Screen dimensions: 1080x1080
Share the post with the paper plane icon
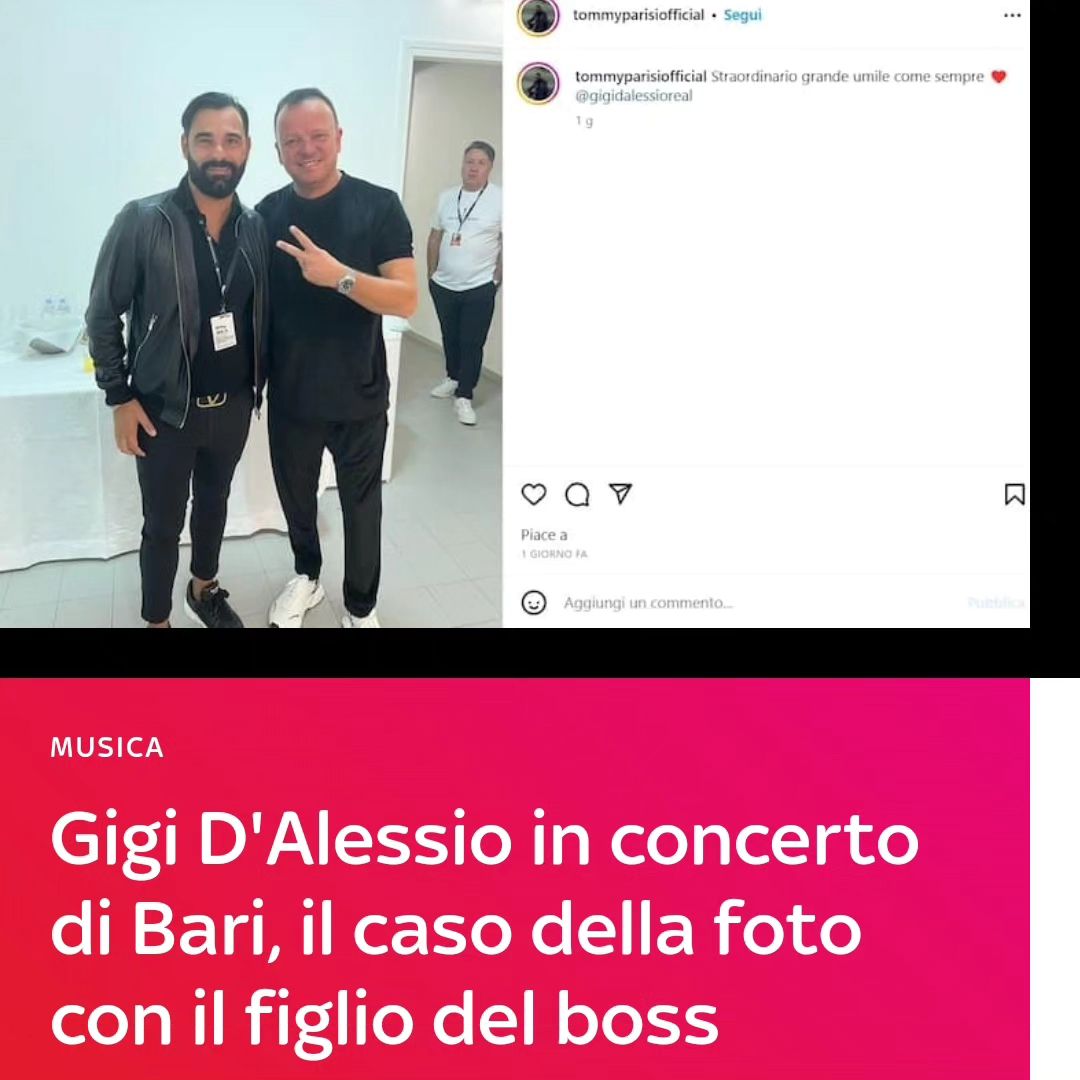(x=620, y=493)
